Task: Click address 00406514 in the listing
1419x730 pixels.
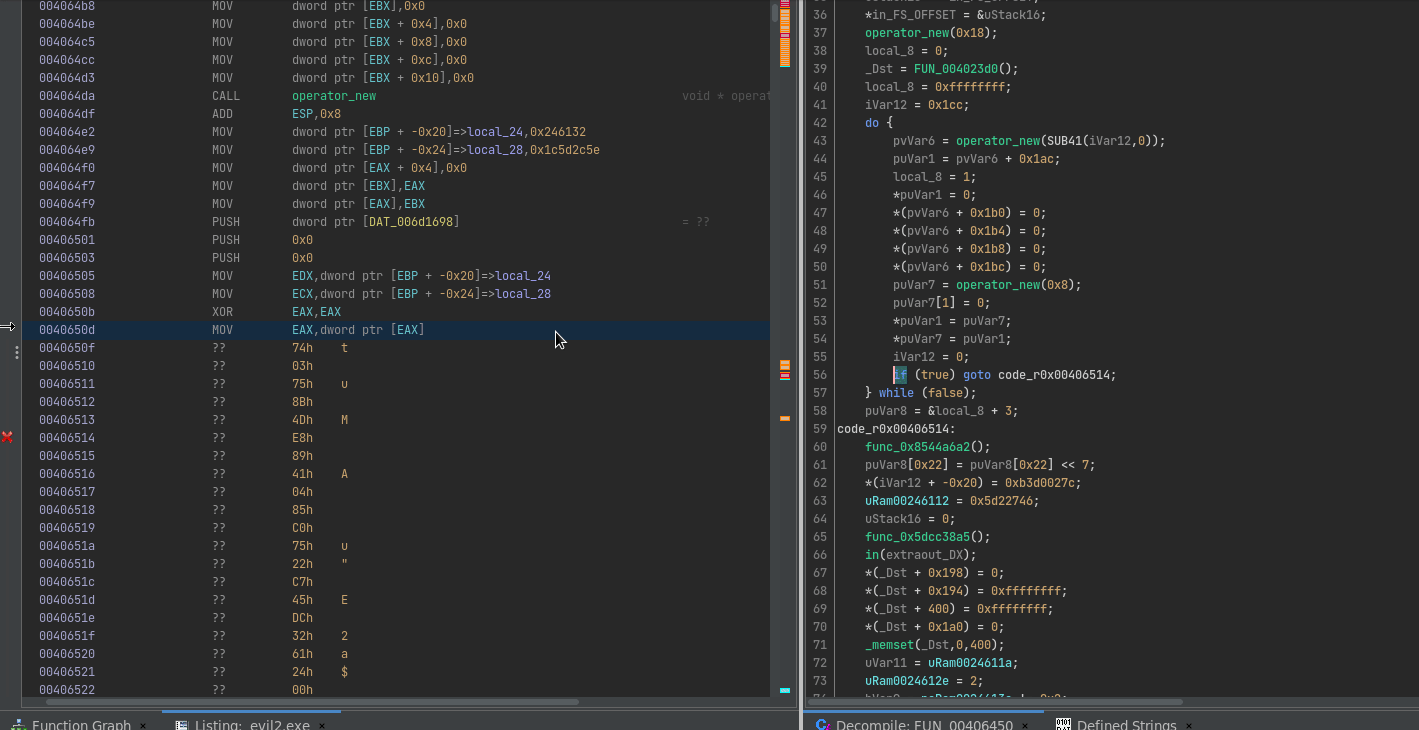Action: click(x=67, y=438)
